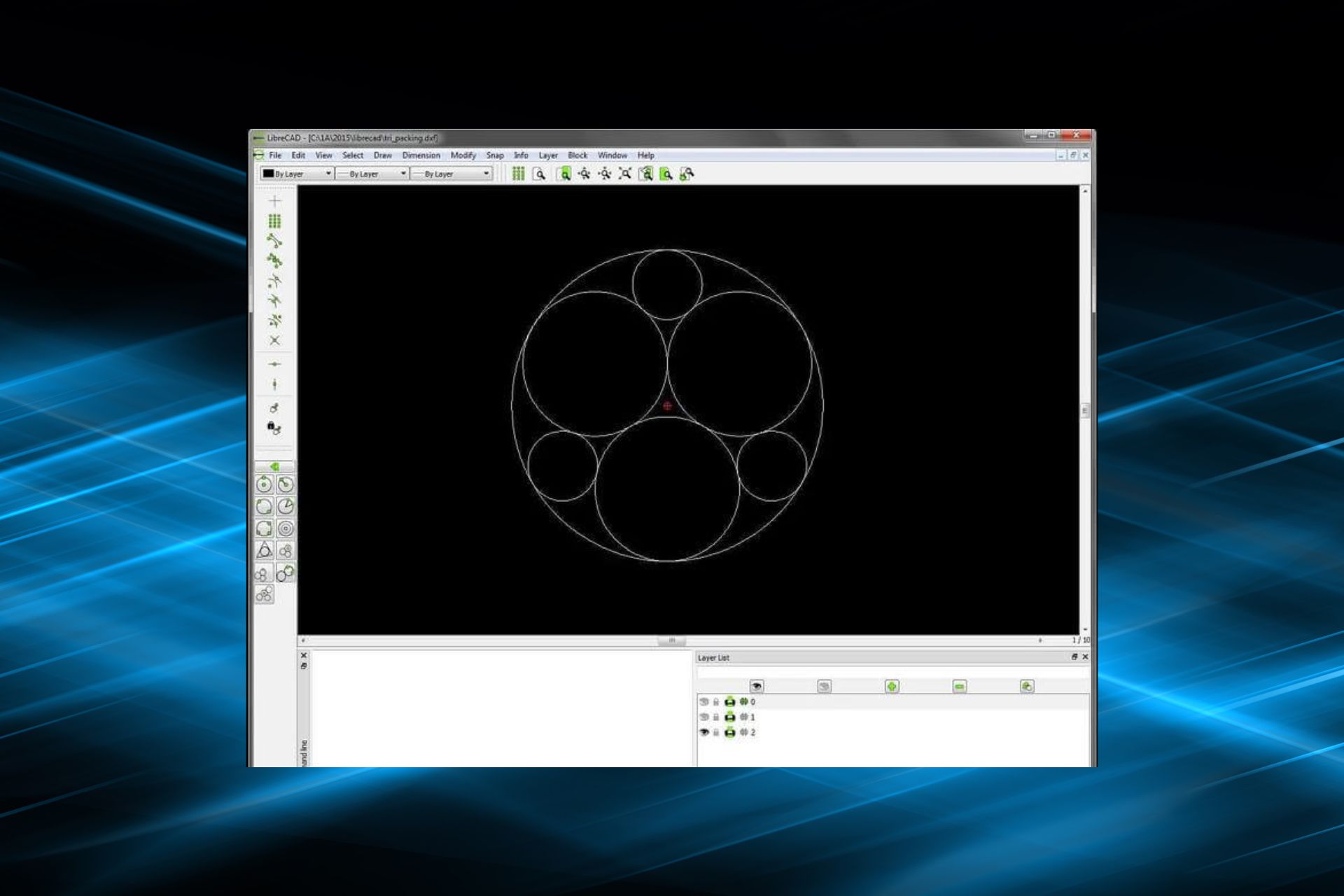Open the Edit menu

298,155
